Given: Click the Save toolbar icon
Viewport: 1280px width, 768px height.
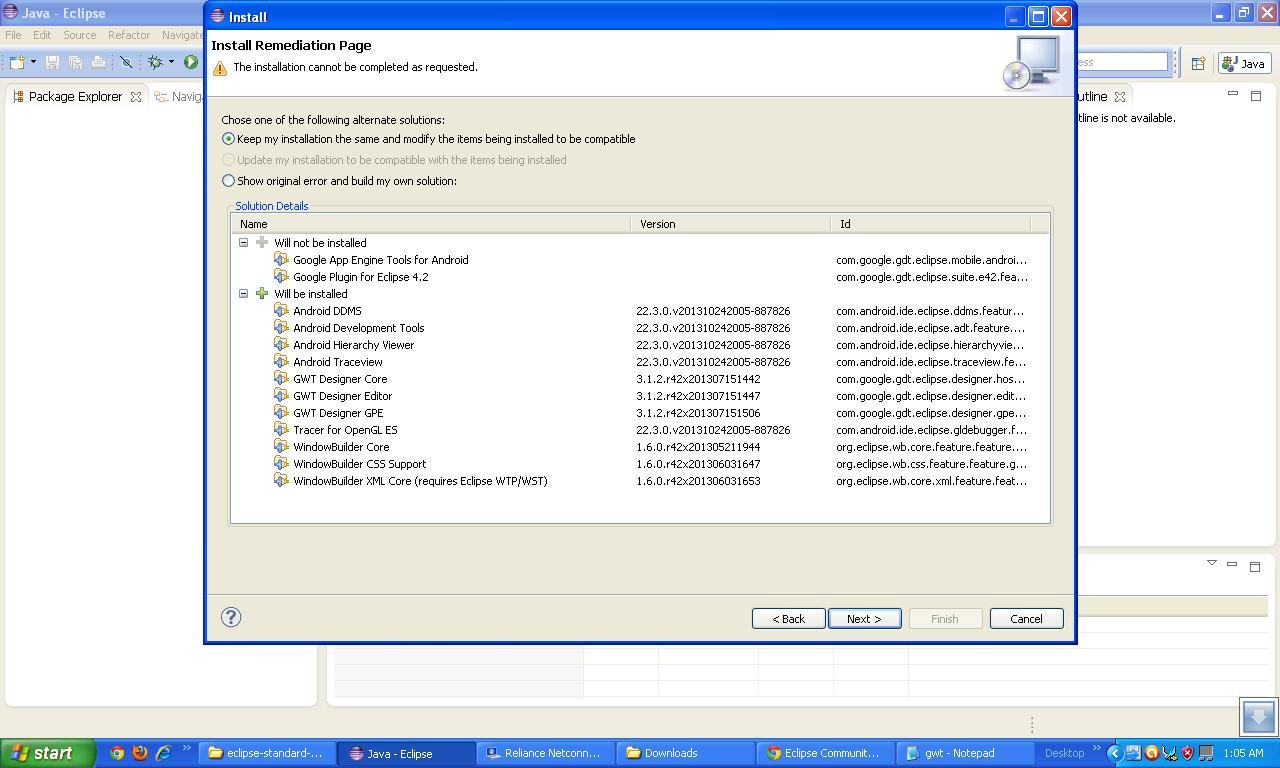Looking at the screenshot, I should [x=53, y=62].
